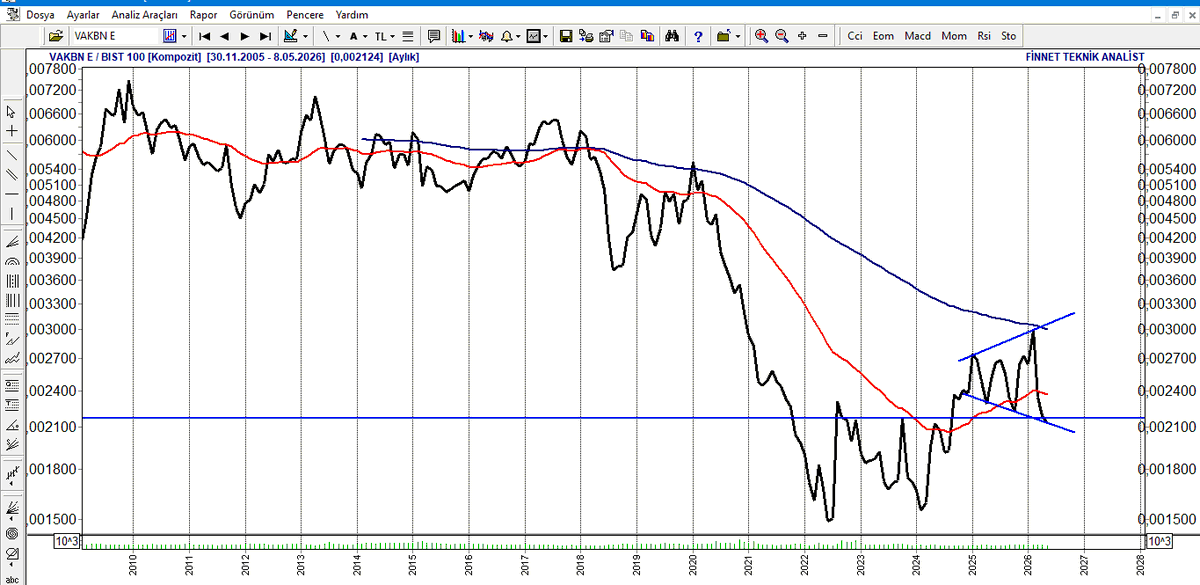Click the 2026 year label on time axis

click(1029, 565)
